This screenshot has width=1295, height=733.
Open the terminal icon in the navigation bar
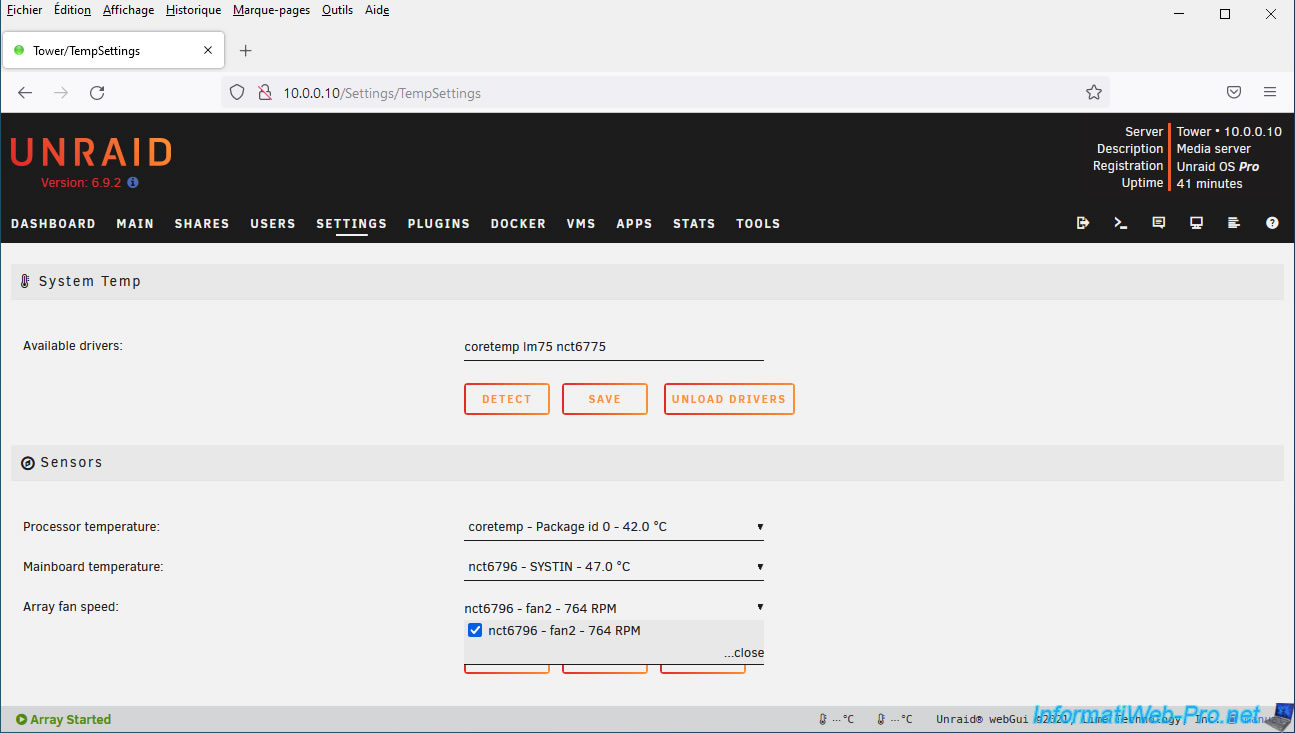1121,223
